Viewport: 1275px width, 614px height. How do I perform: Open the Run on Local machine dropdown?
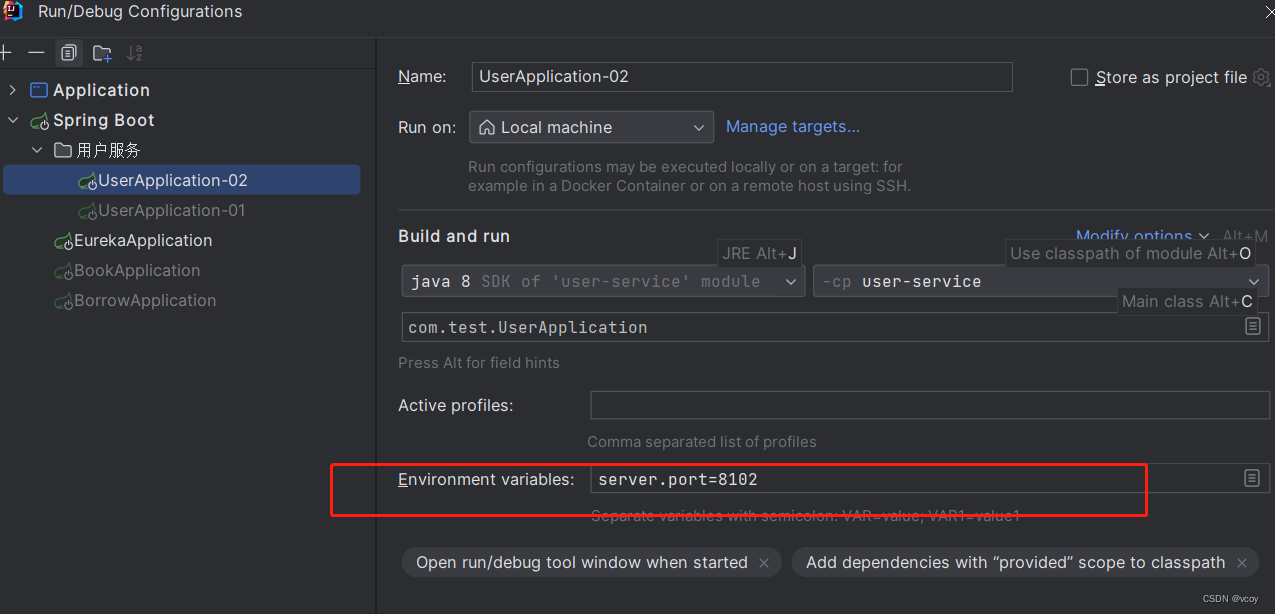click(x=591, y=127)
